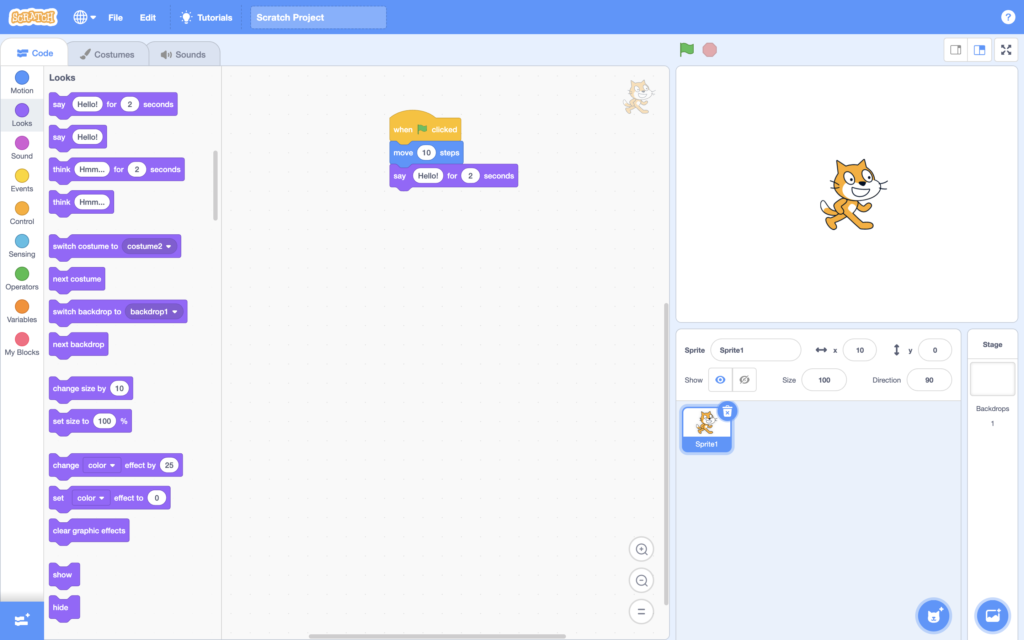This screenshot has height=640, width=1024.
Task: Show the sprite with the eye icon
Action: (721, 380)
